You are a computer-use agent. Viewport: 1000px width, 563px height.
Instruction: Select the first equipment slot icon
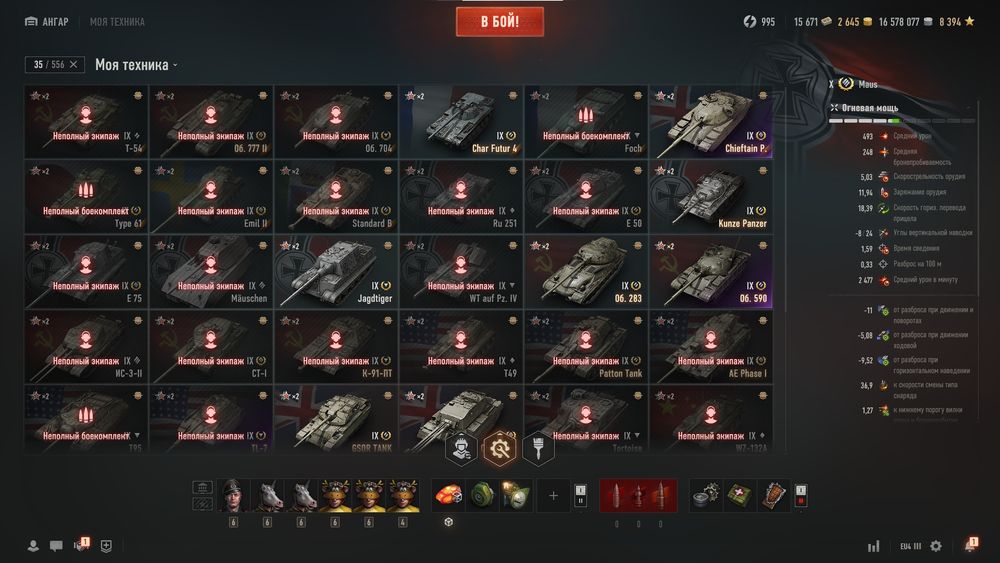448,495
